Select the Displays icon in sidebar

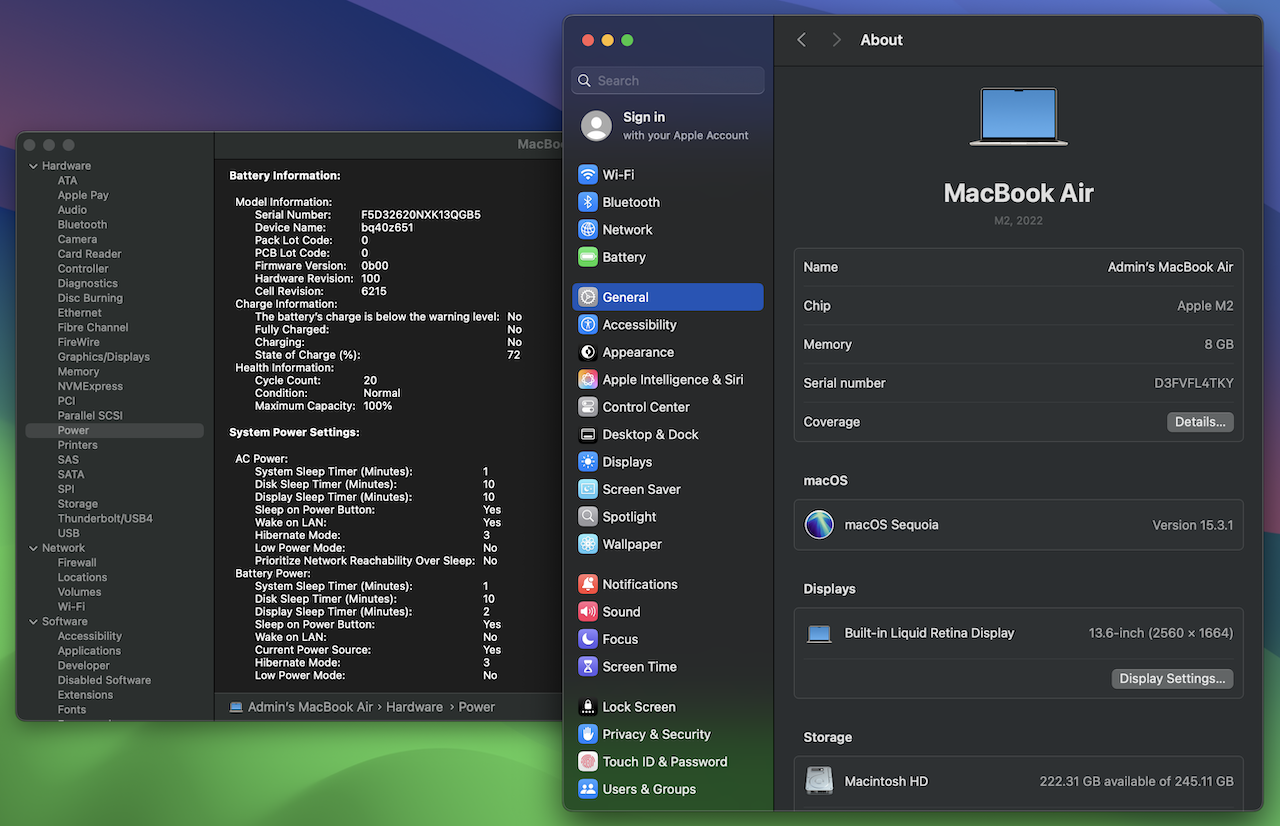click(x=588, y=462)
